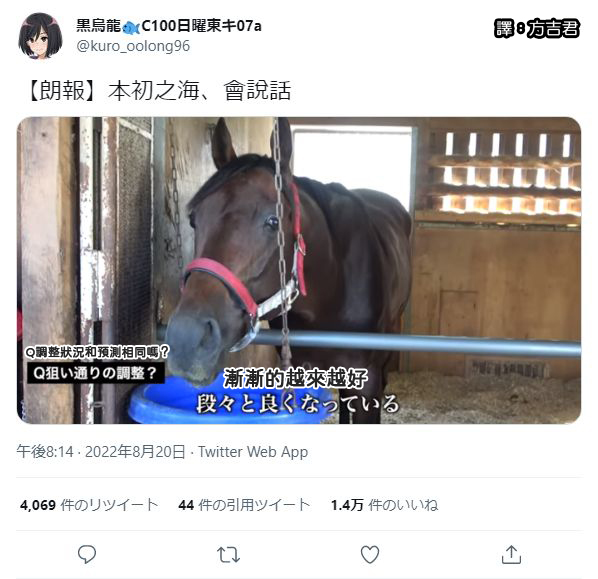
Task: Like the tweet with the heart icon
Action: point(370,554)
